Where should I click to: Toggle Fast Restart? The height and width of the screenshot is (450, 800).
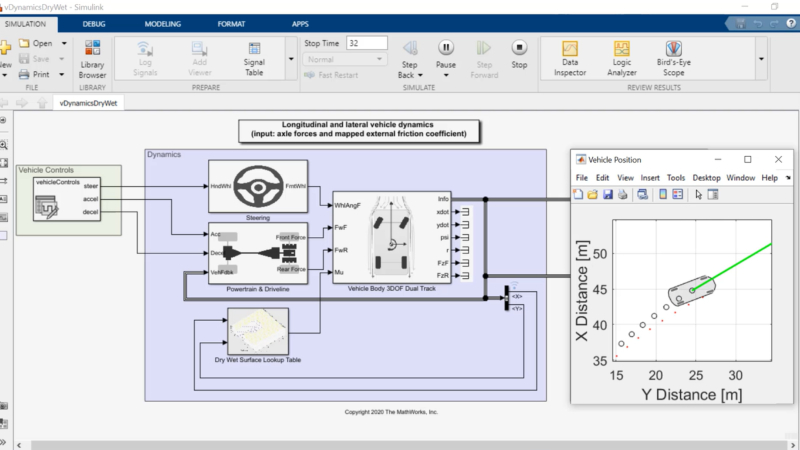(331, 75)
